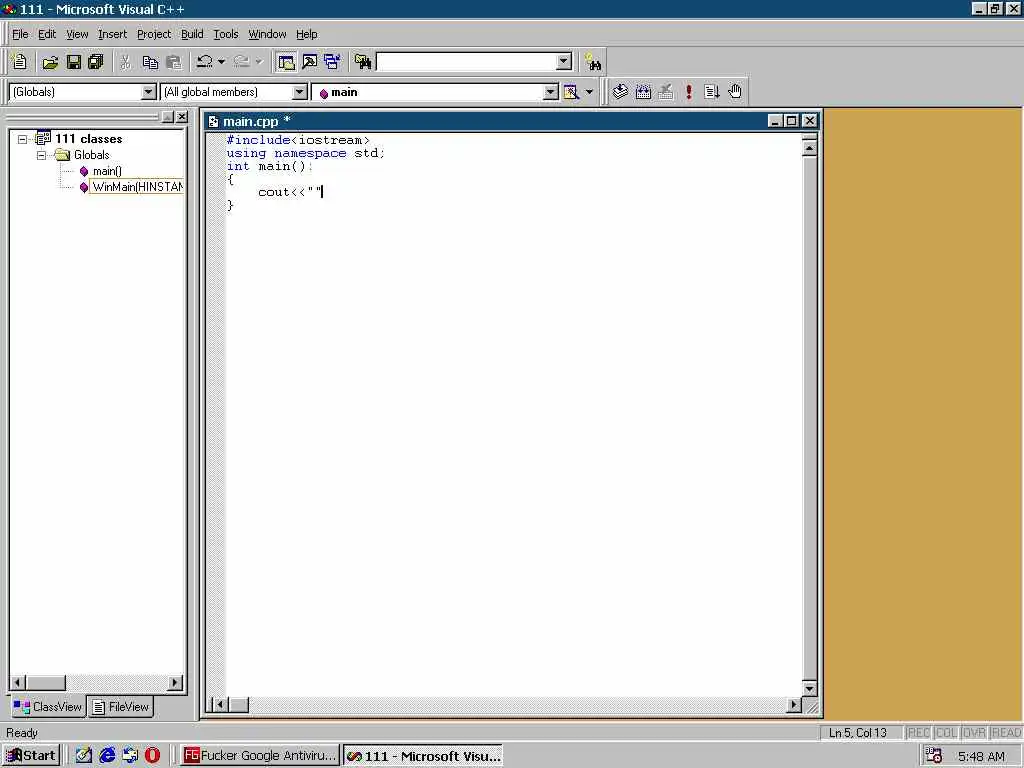
Task: Select WinMain in the class tree
Action: coord(137,187)
